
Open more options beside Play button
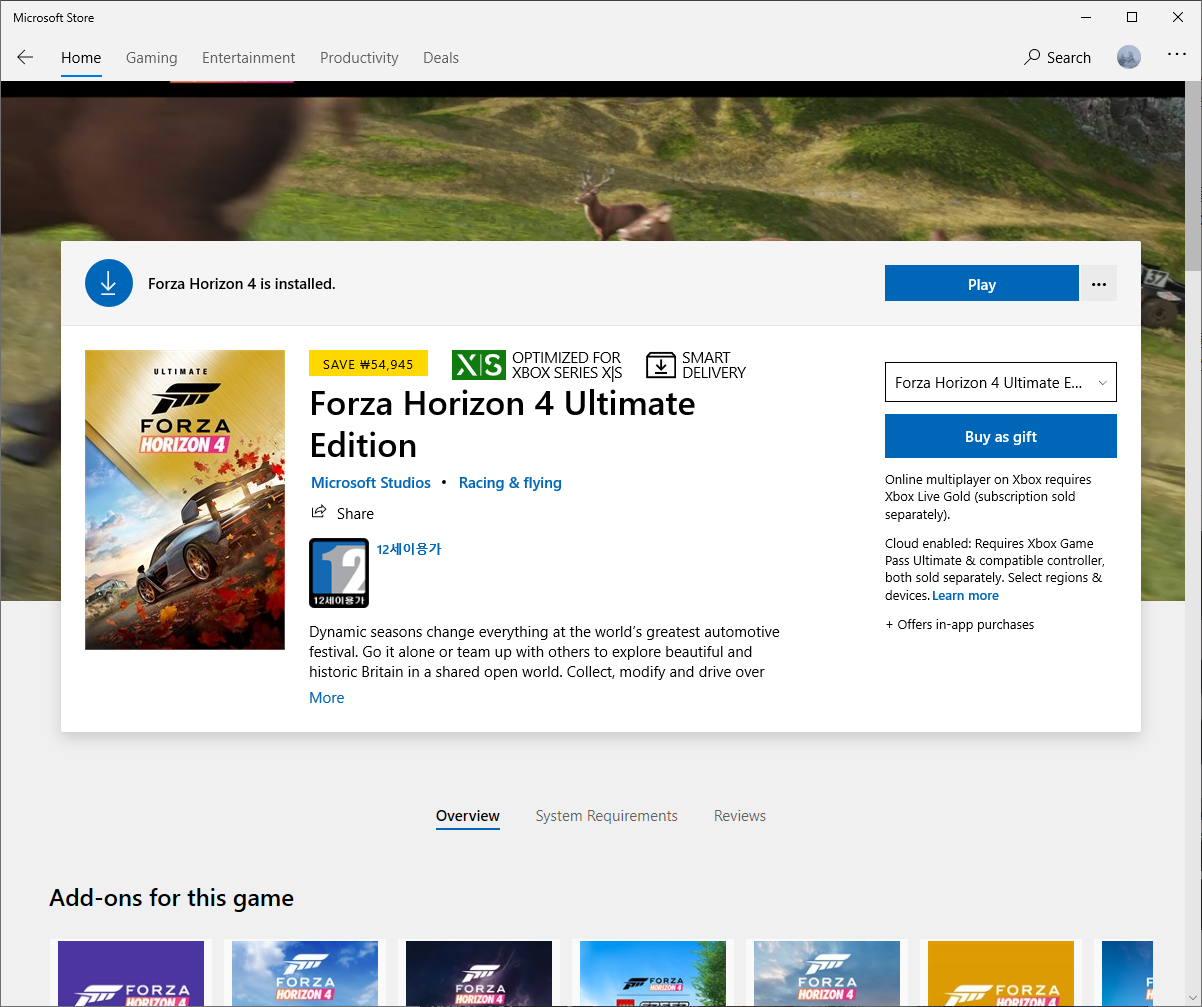[x=1099, y=284]
